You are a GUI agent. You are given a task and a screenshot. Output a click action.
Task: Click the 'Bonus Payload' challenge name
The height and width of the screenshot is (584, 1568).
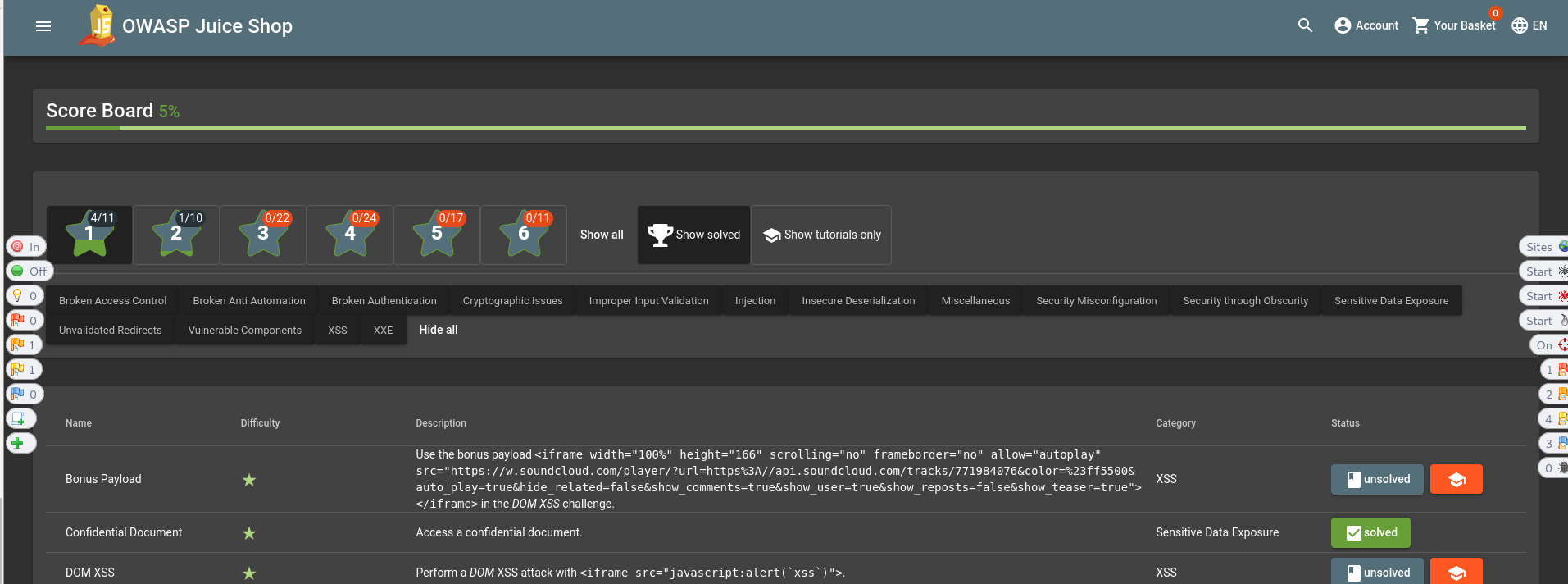[103, 479]
